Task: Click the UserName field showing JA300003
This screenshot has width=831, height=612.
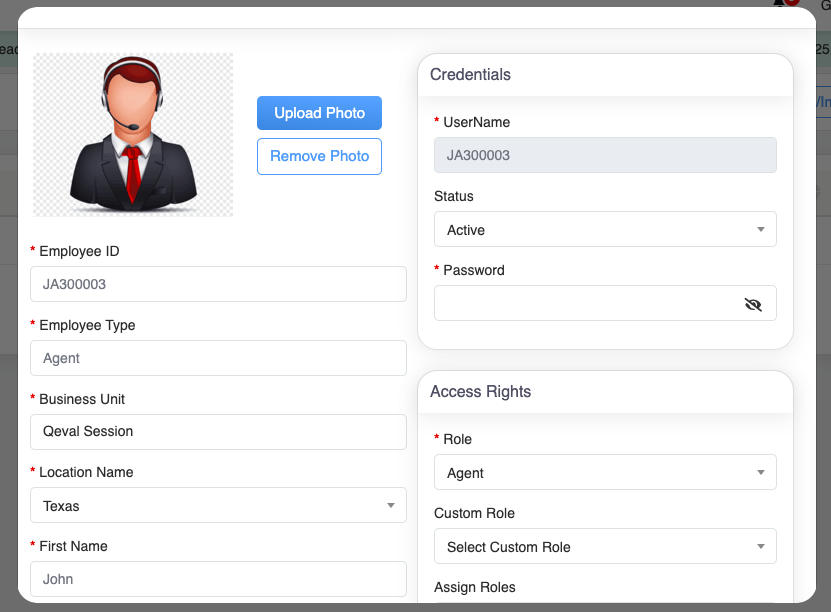Action: coord(605,156)
